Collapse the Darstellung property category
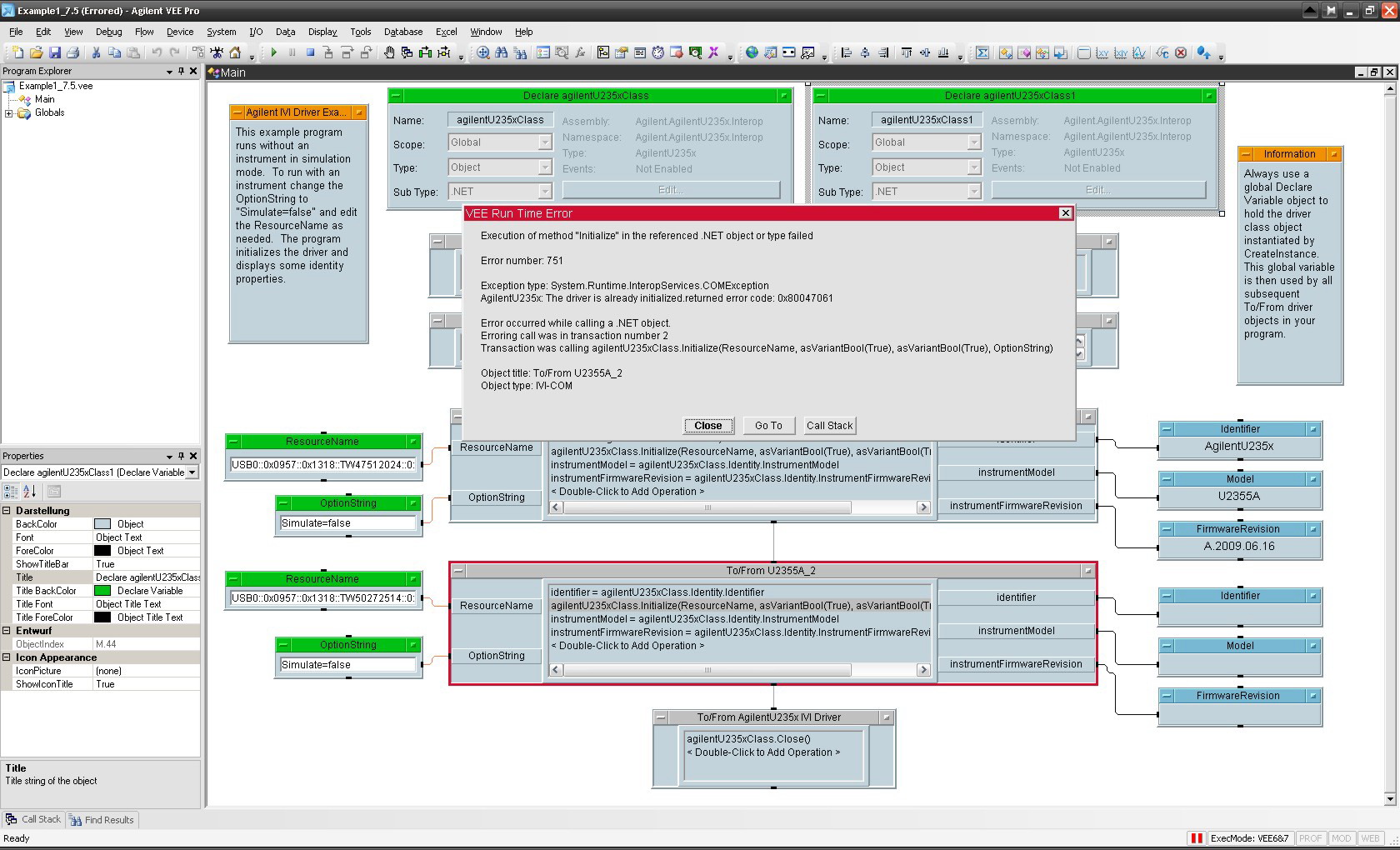1400x850 pixels. coord(7,511)
